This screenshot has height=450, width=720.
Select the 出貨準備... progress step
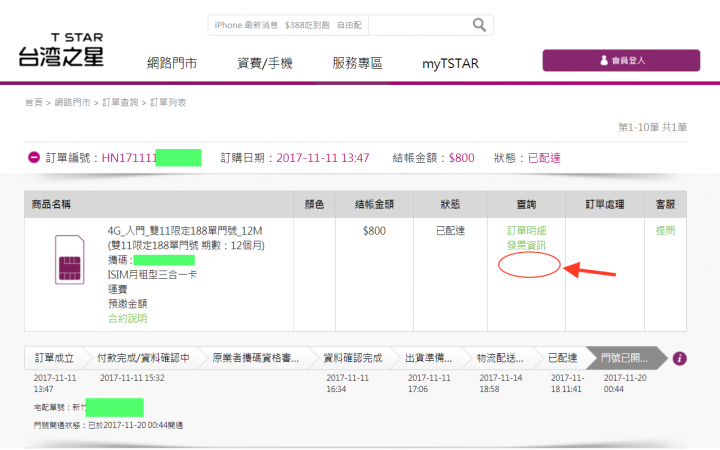point(428,358)
